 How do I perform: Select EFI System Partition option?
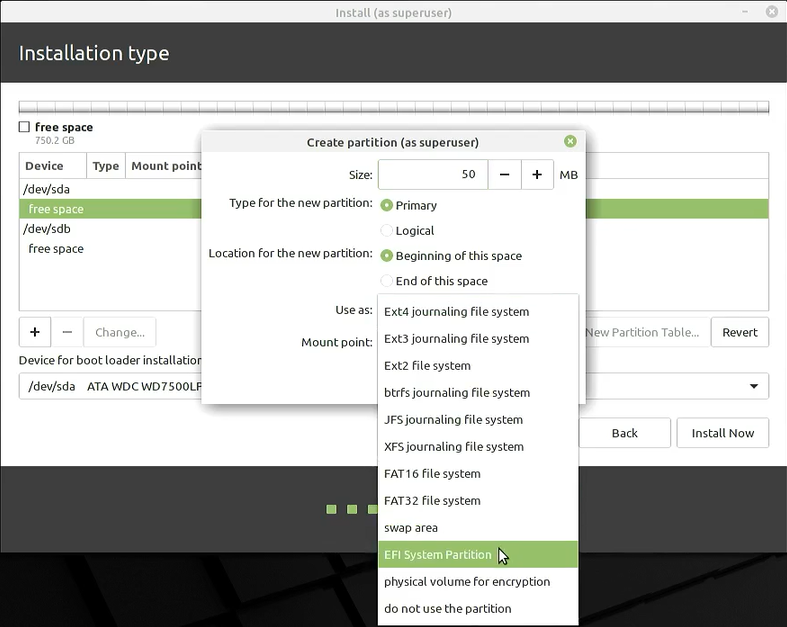click(438, 554)
